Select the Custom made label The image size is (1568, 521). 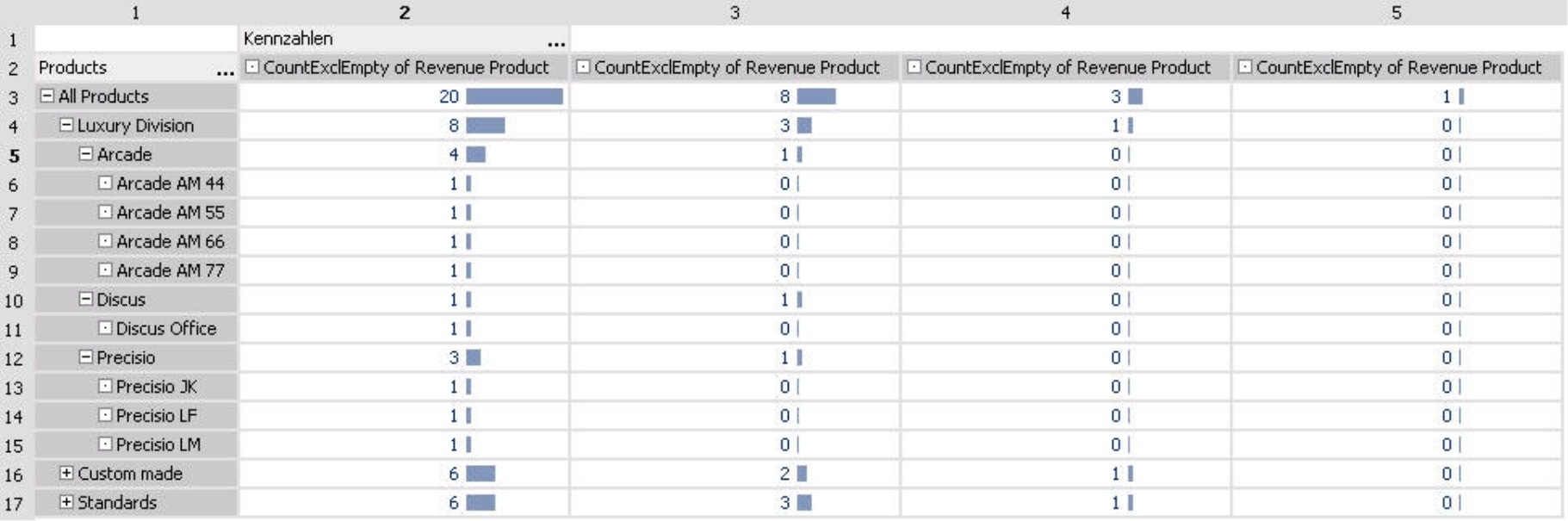pos(130,473)
